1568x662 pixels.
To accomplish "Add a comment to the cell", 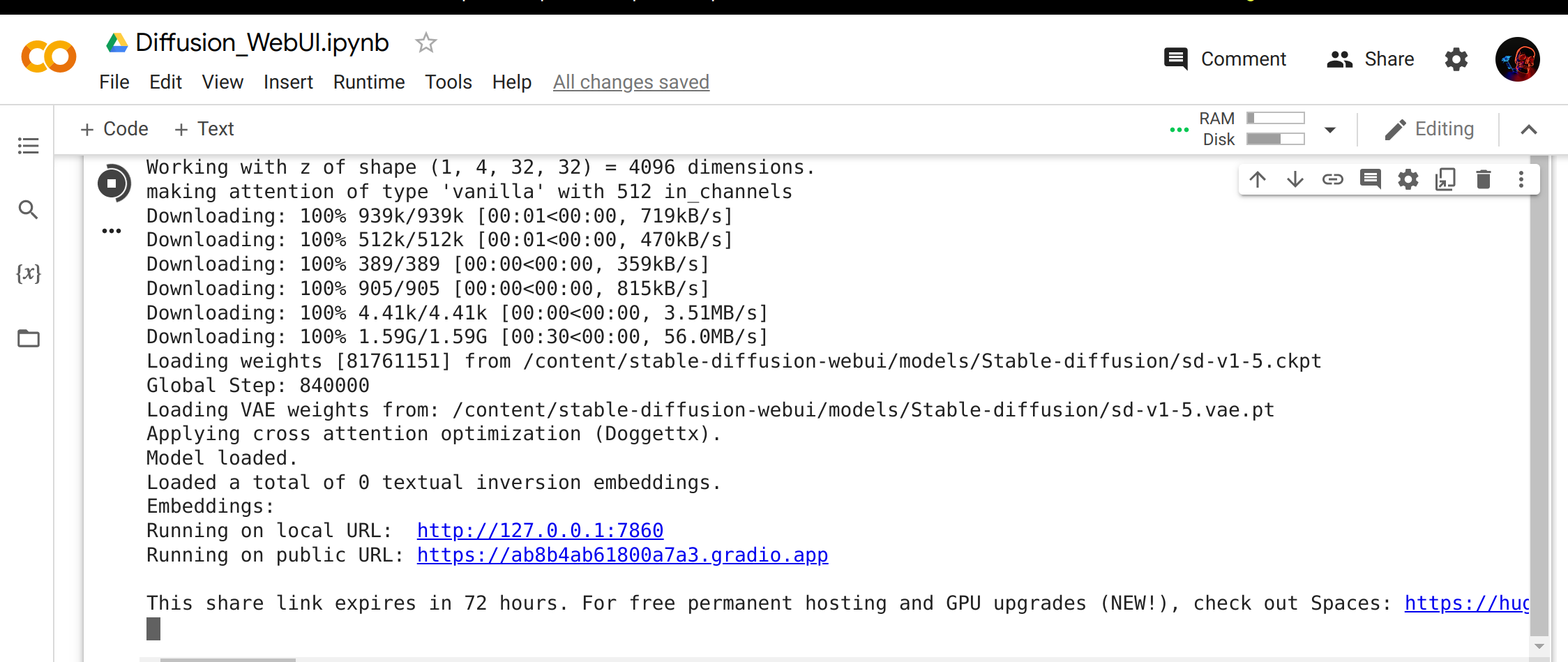I will click(x=1370, y=179).
